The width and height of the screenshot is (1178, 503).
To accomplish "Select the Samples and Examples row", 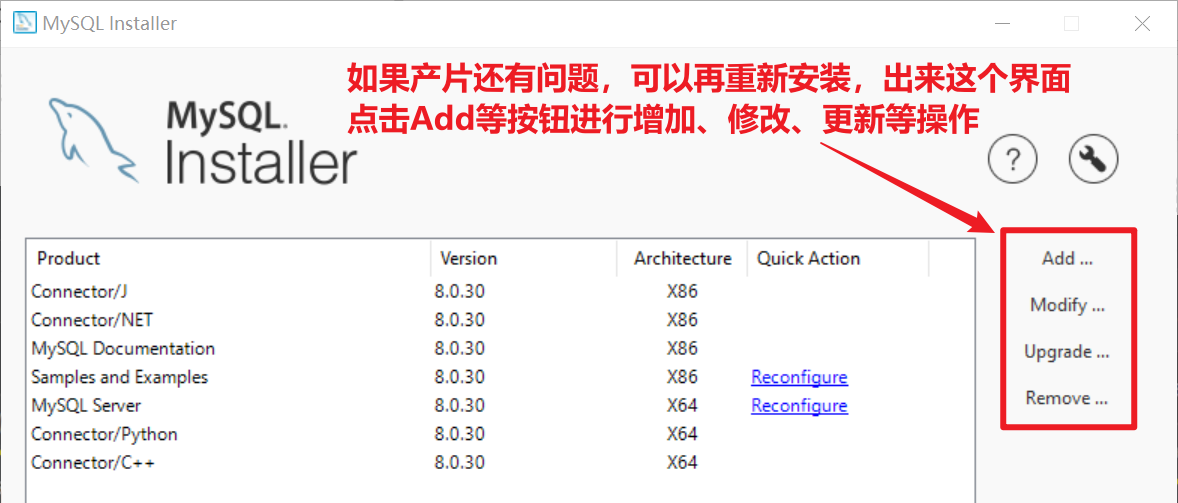I will [x=500, y=377].
